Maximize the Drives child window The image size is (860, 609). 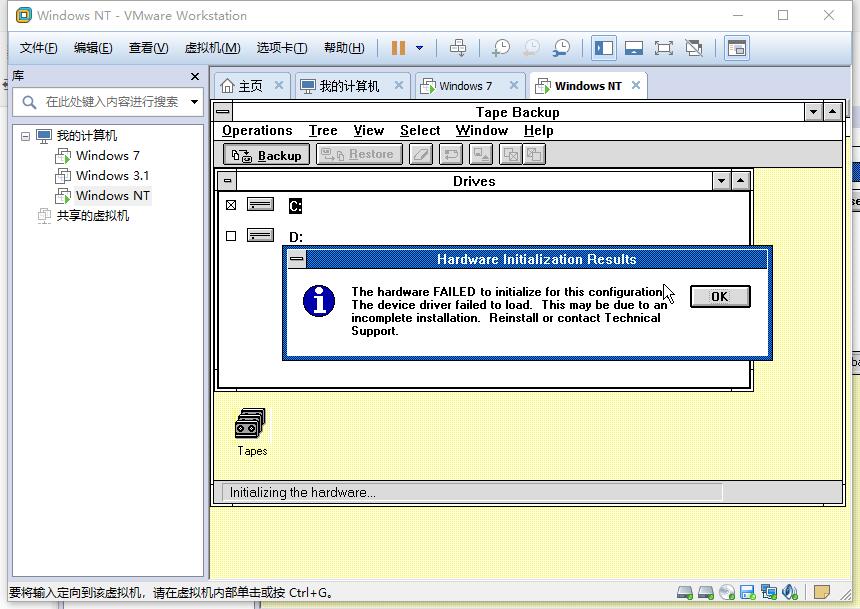click(x=740, y=181)
